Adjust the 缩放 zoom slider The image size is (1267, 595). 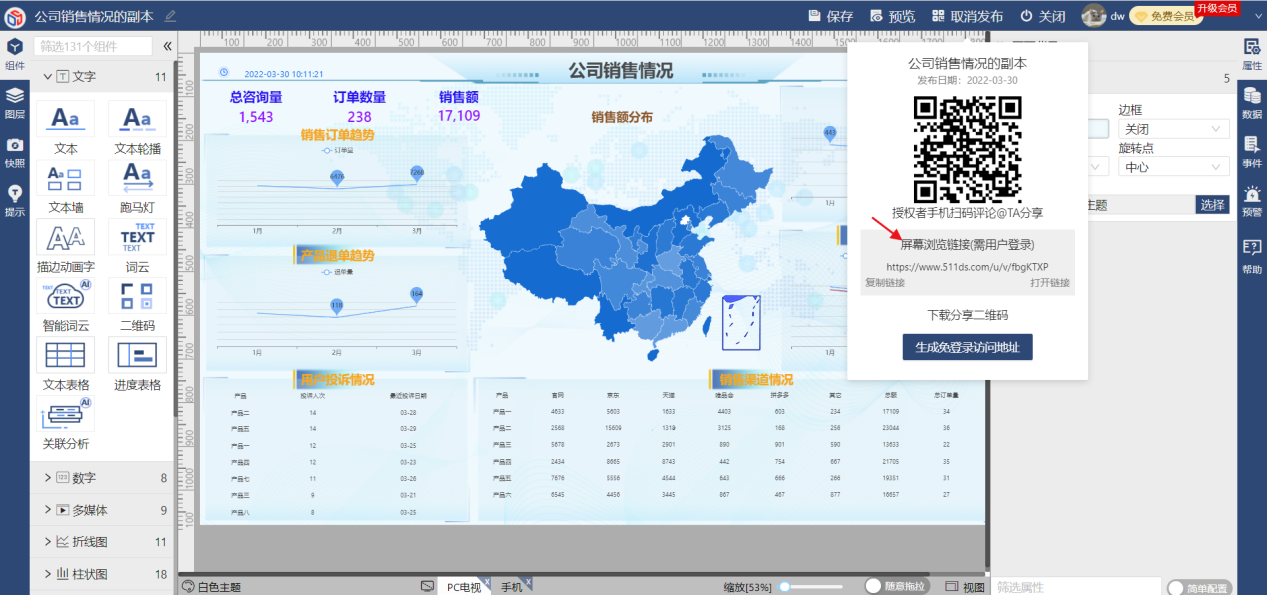(811, 587)
